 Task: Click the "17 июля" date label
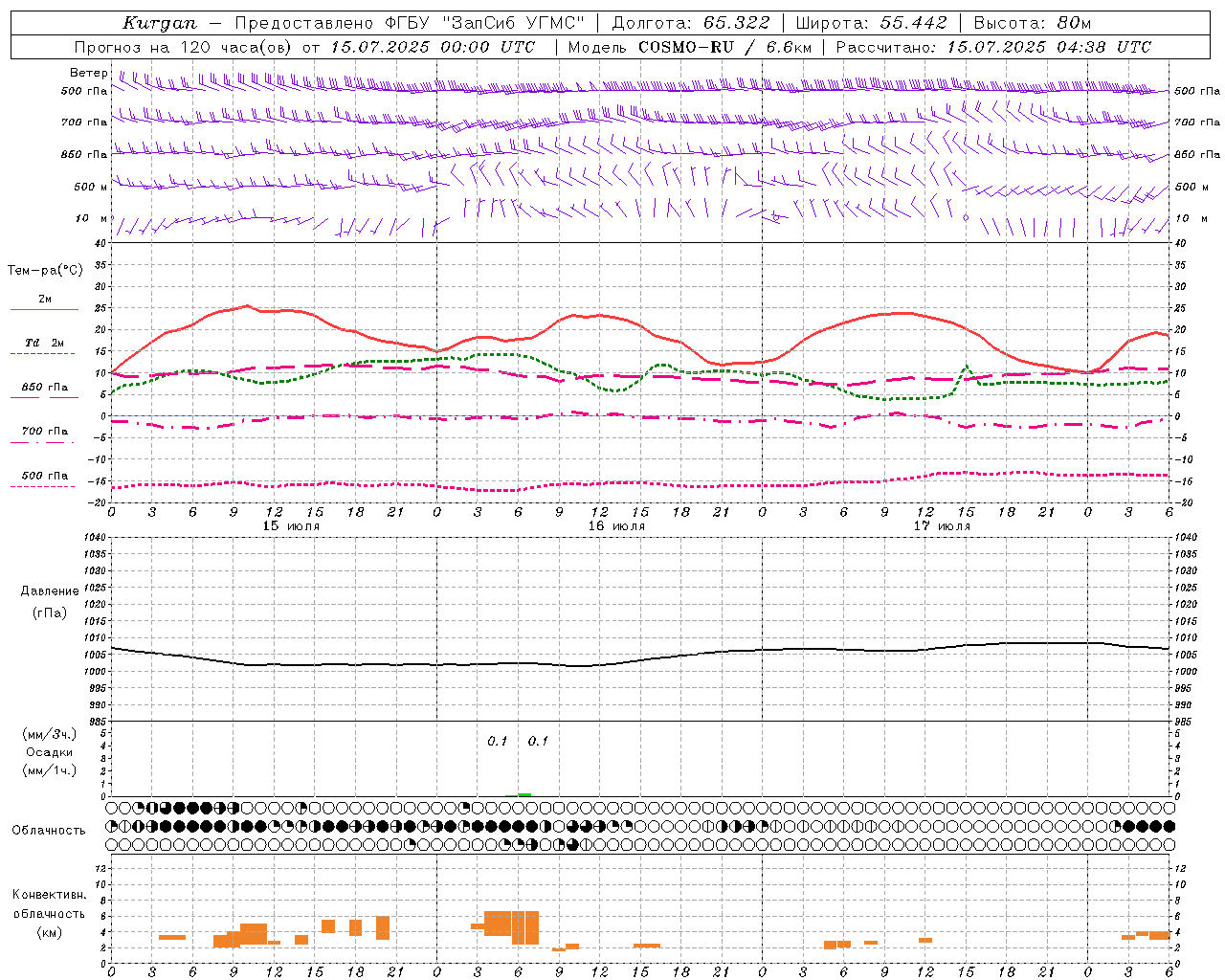point(942,525)
